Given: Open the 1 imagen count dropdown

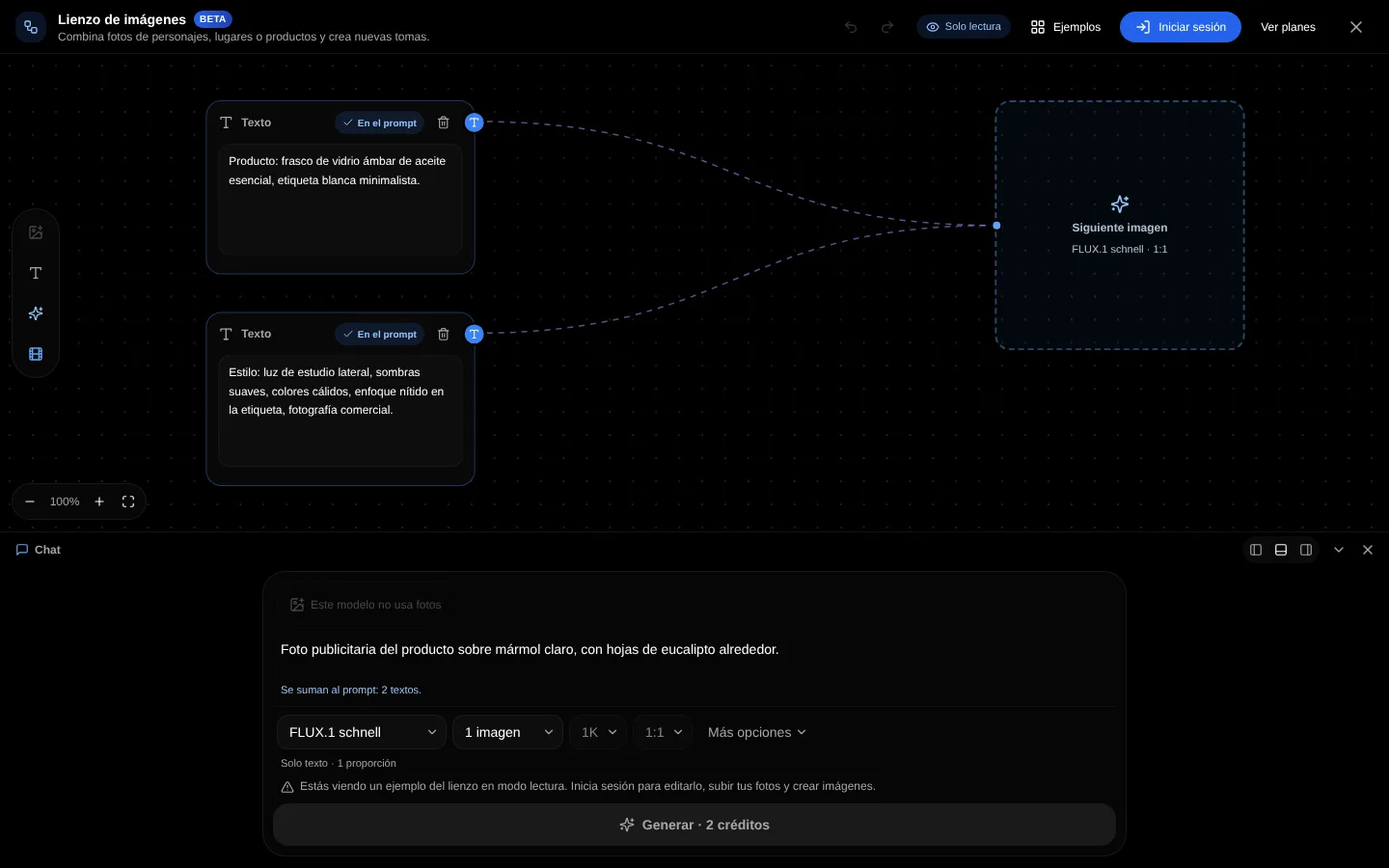Looking at the screenshot, I should (507, 732).
